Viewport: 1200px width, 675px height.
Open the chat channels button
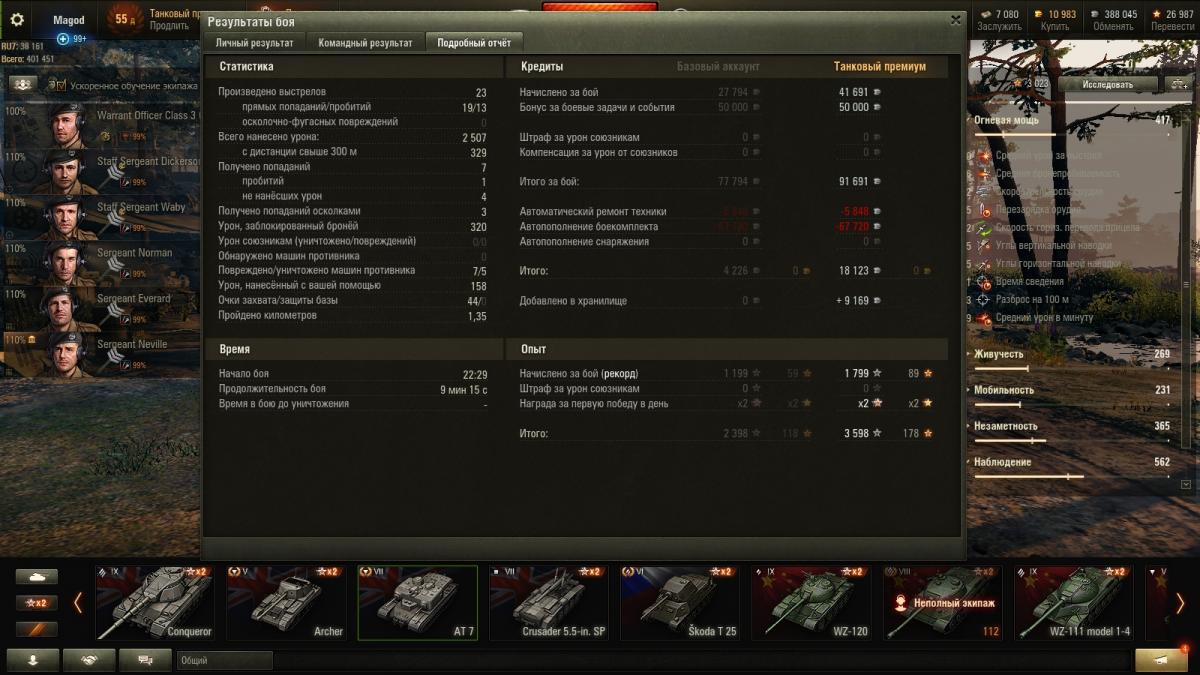coord(145,660)
